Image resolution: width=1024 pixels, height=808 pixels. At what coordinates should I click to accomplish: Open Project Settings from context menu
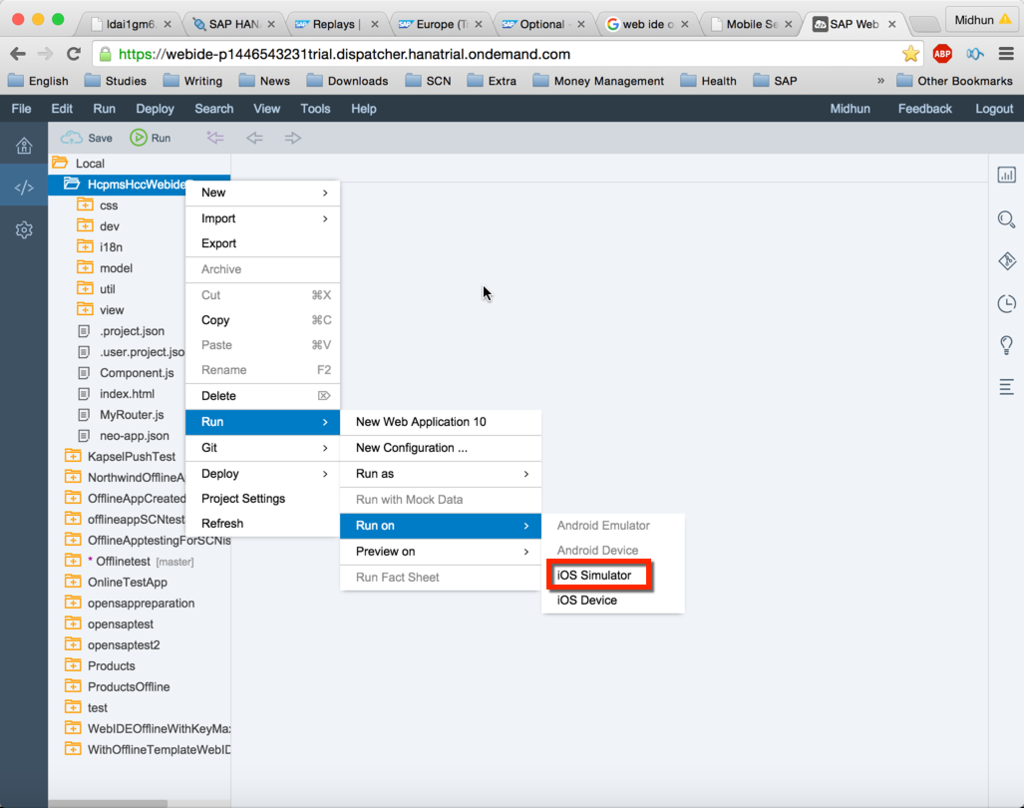point(263,498)
